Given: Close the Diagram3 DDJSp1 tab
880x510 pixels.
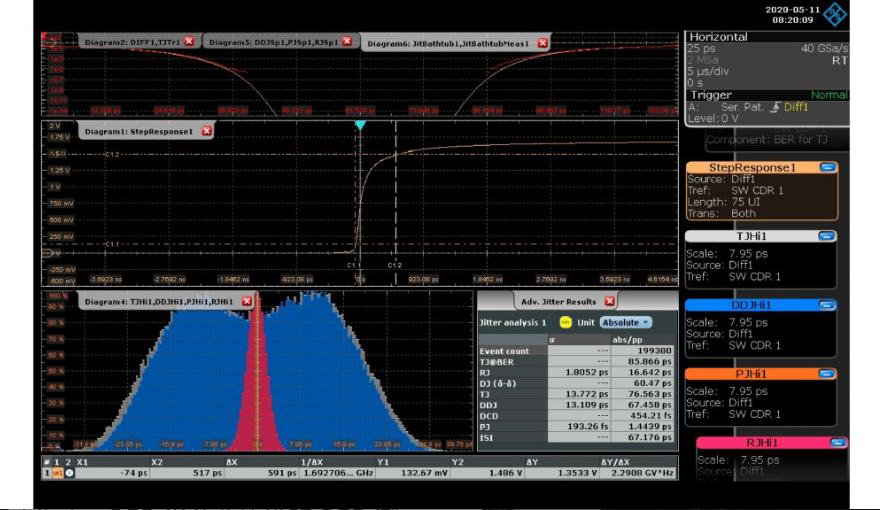Looking at the screenshot, I should click(x=347, y=41).
